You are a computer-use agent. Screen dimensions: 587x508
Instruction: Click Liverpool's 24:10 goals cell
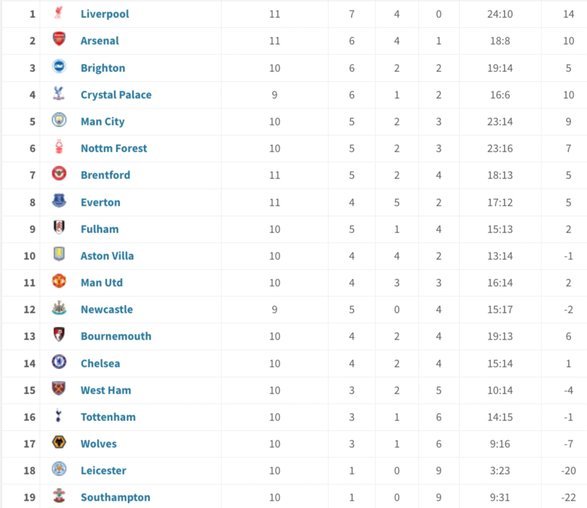click(x=500, y=14)
